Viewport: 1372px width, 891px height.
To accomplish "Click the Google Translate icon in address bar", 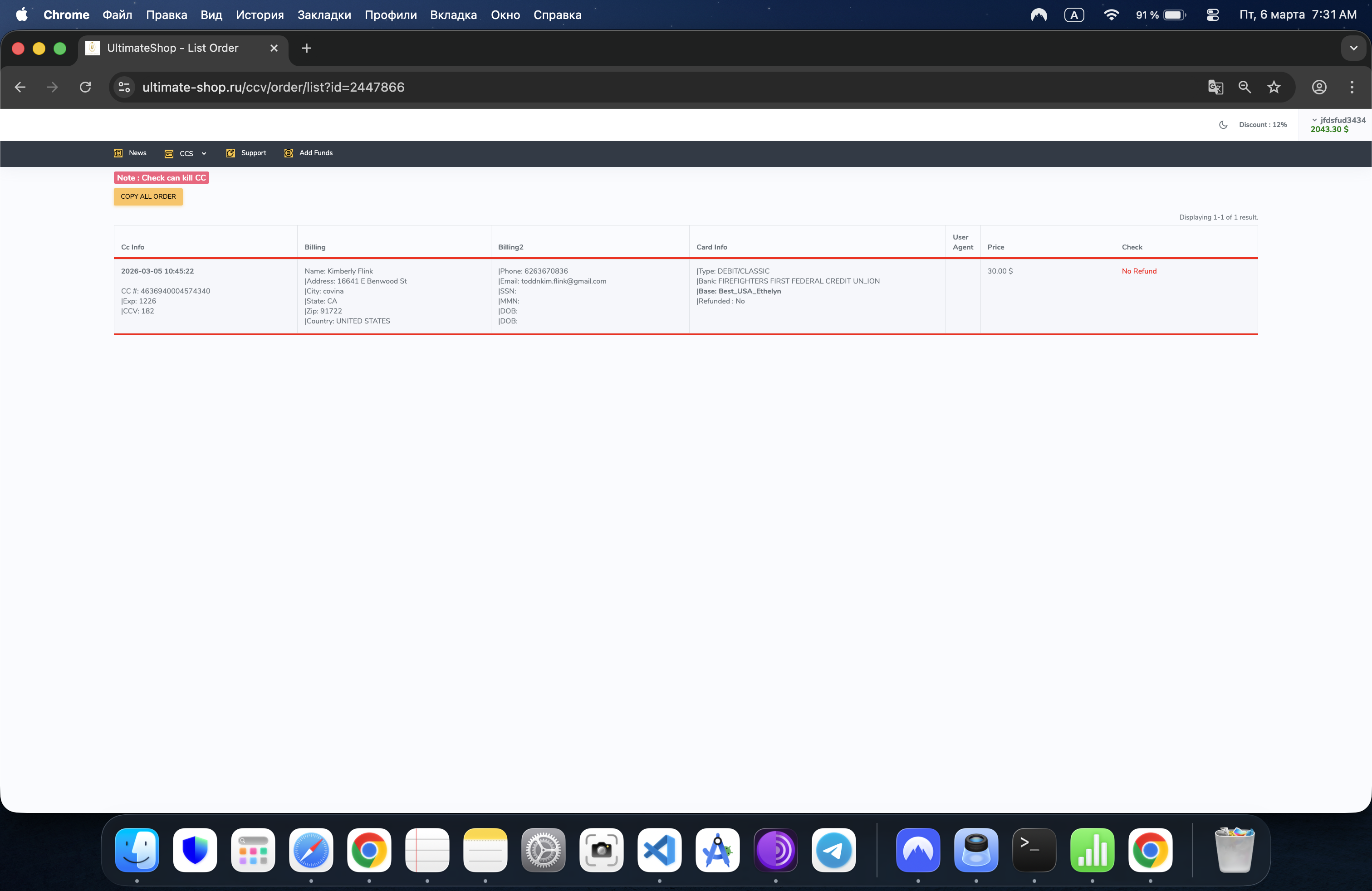I will 1215,87.
